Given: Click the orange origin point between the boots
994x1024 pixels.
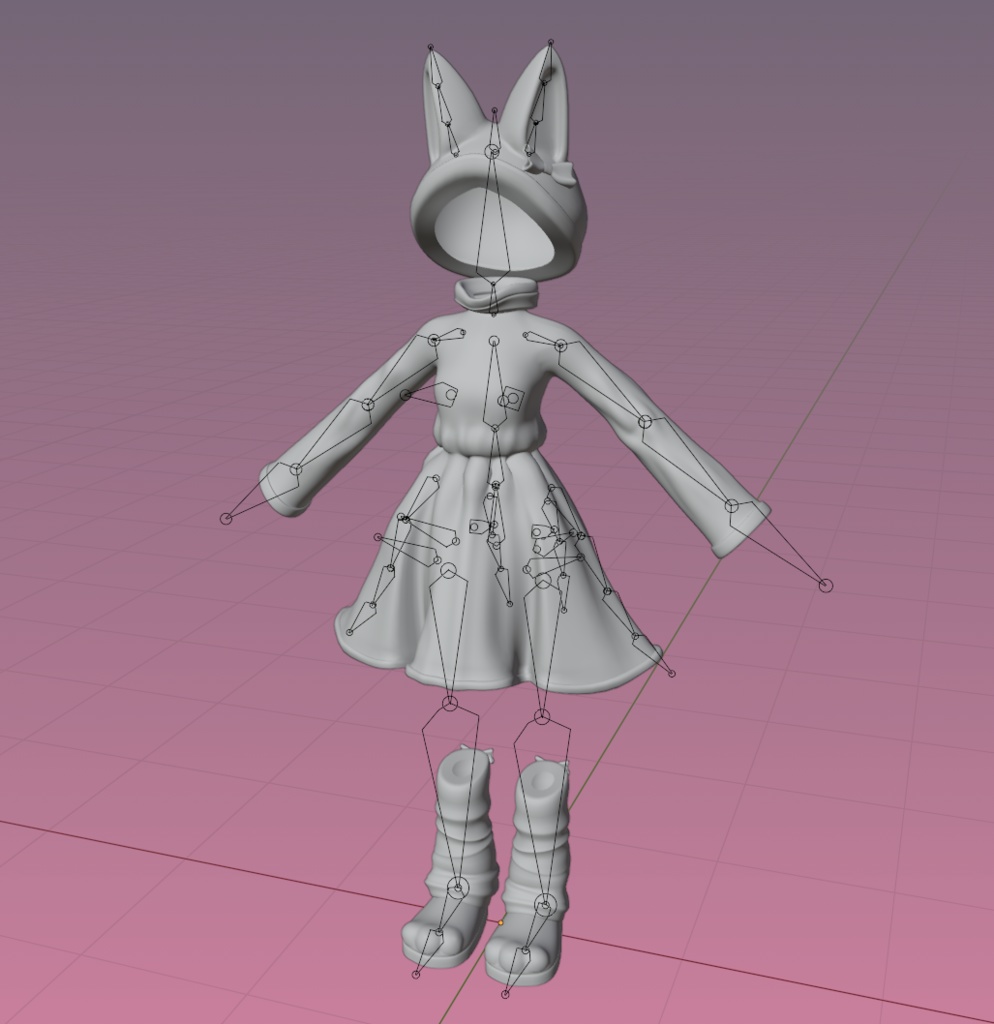Looking at the screenshot, I should pyautogui.click(x=499, y=923).
